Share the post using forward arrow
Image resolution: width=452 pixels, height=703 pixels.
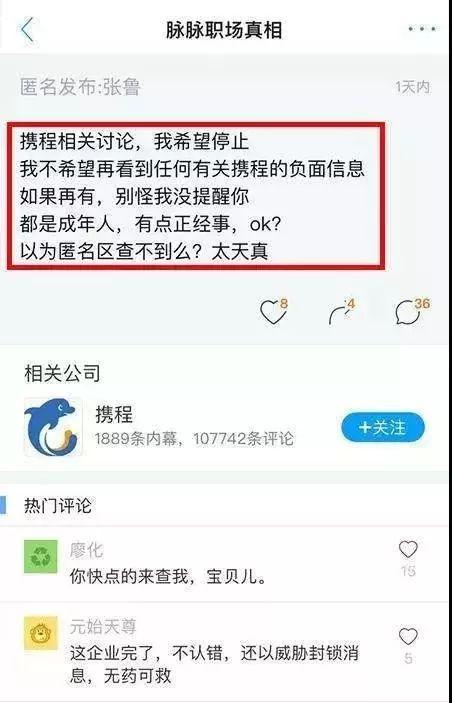341,312
